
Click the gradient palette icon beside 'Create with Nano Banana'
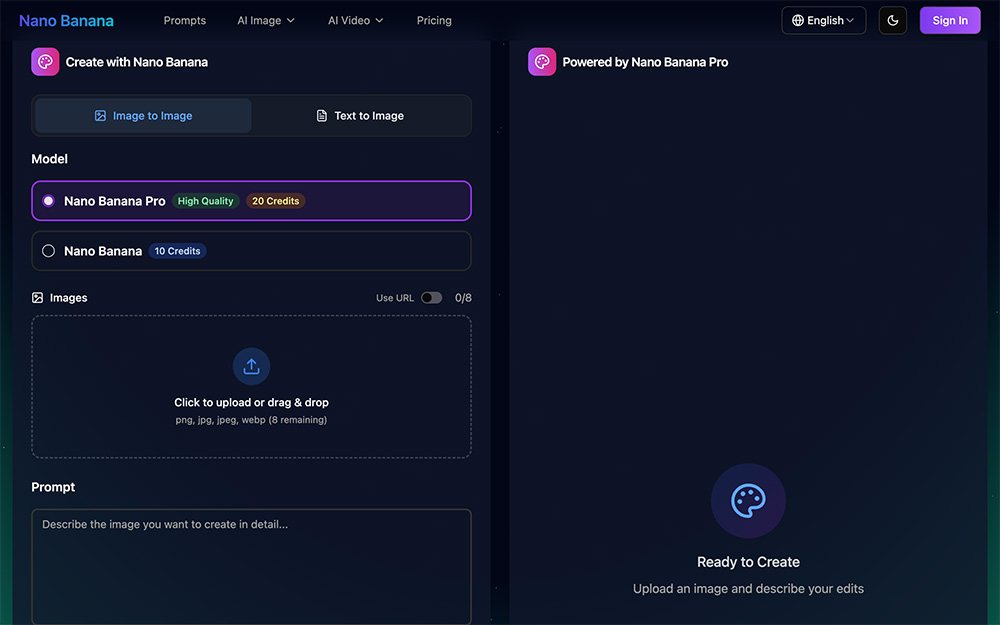coord(45,61)
